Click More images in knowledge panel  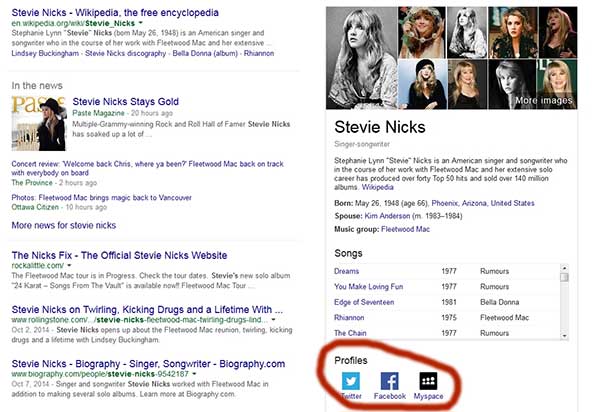[x=543, y=101]
